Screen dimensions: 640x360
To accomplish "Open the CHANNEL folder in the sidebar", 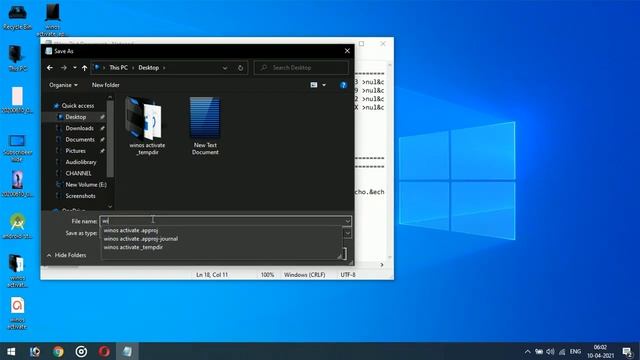I will point(78,173).
